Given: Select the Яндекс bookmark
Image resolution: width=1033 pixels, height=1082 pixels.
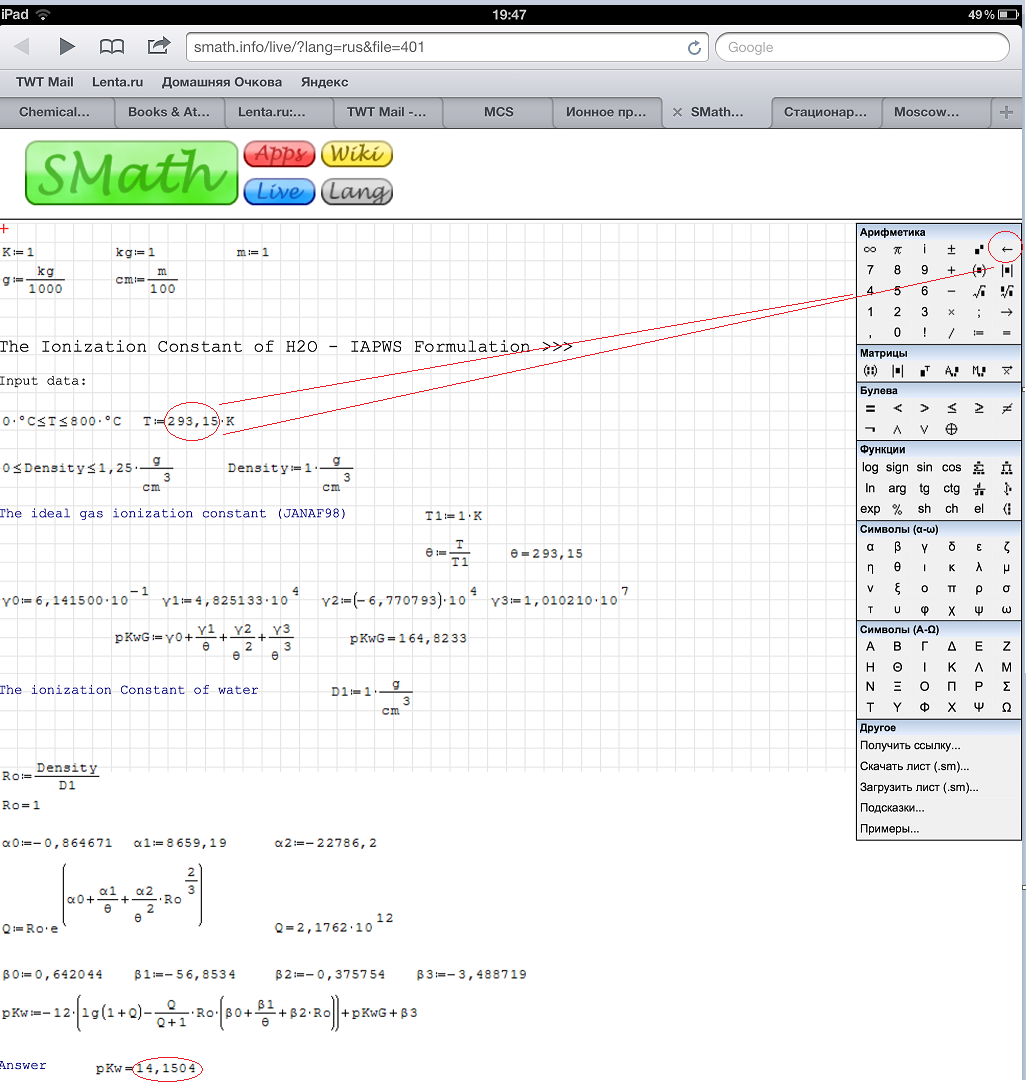Looking at the screenshot, I should coord(324,81).
